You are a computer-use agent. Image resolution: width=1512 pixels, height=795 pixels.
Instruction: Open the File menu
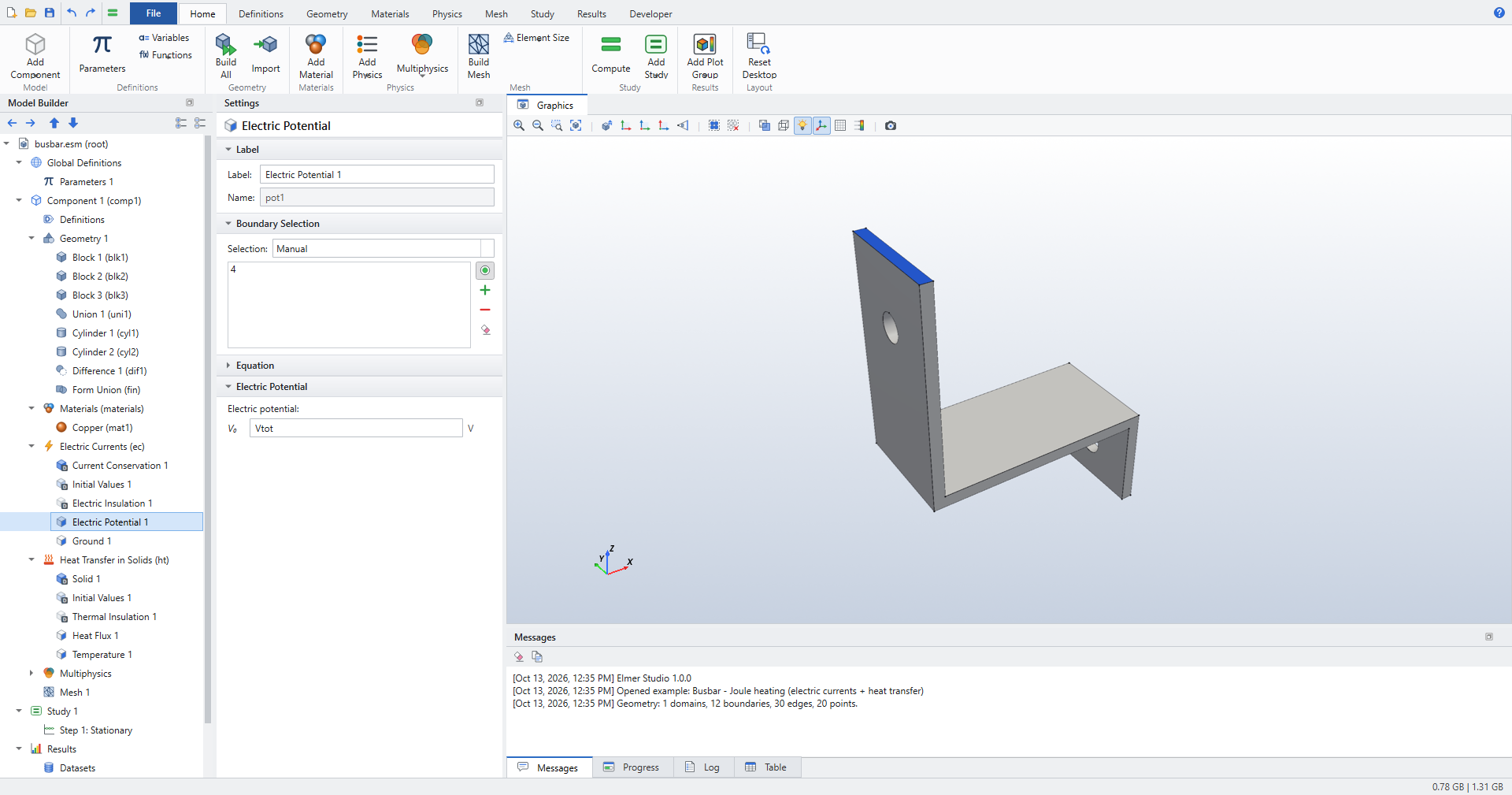coord(154,13)
